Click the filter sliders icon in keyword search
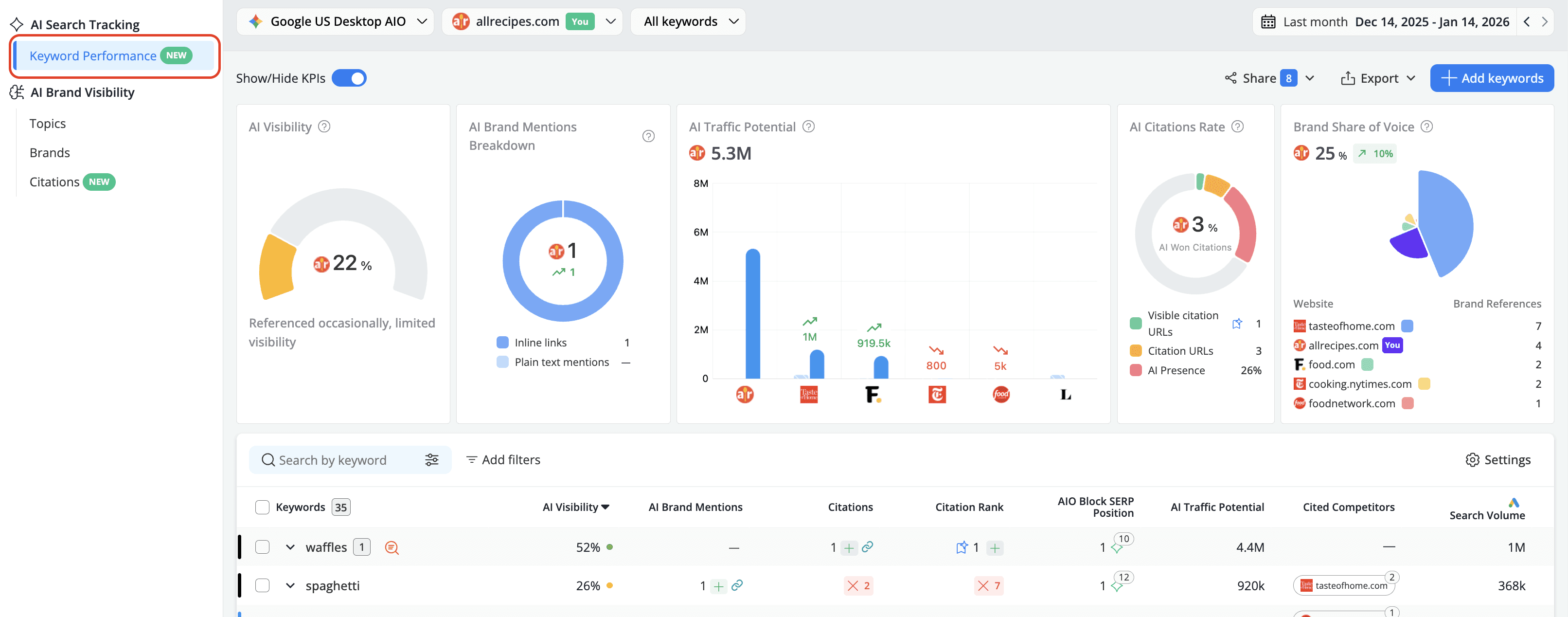This screenshot has width=1568, height=617. (x=432, y=460)
